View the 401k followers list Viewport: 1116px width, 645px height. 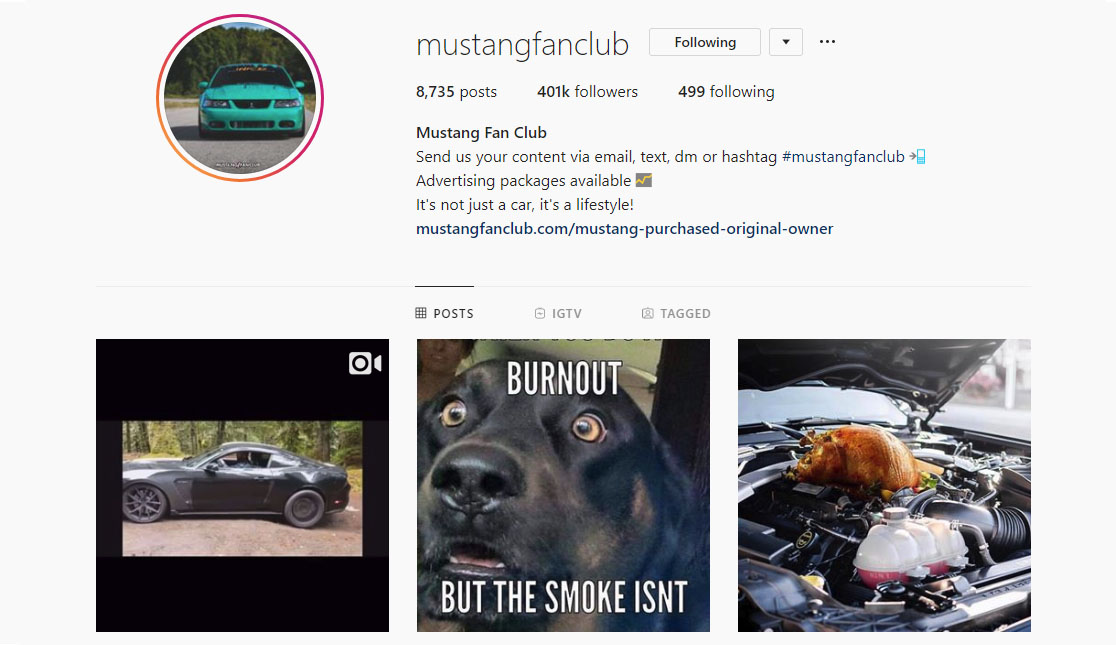click(x=587, y=92)
